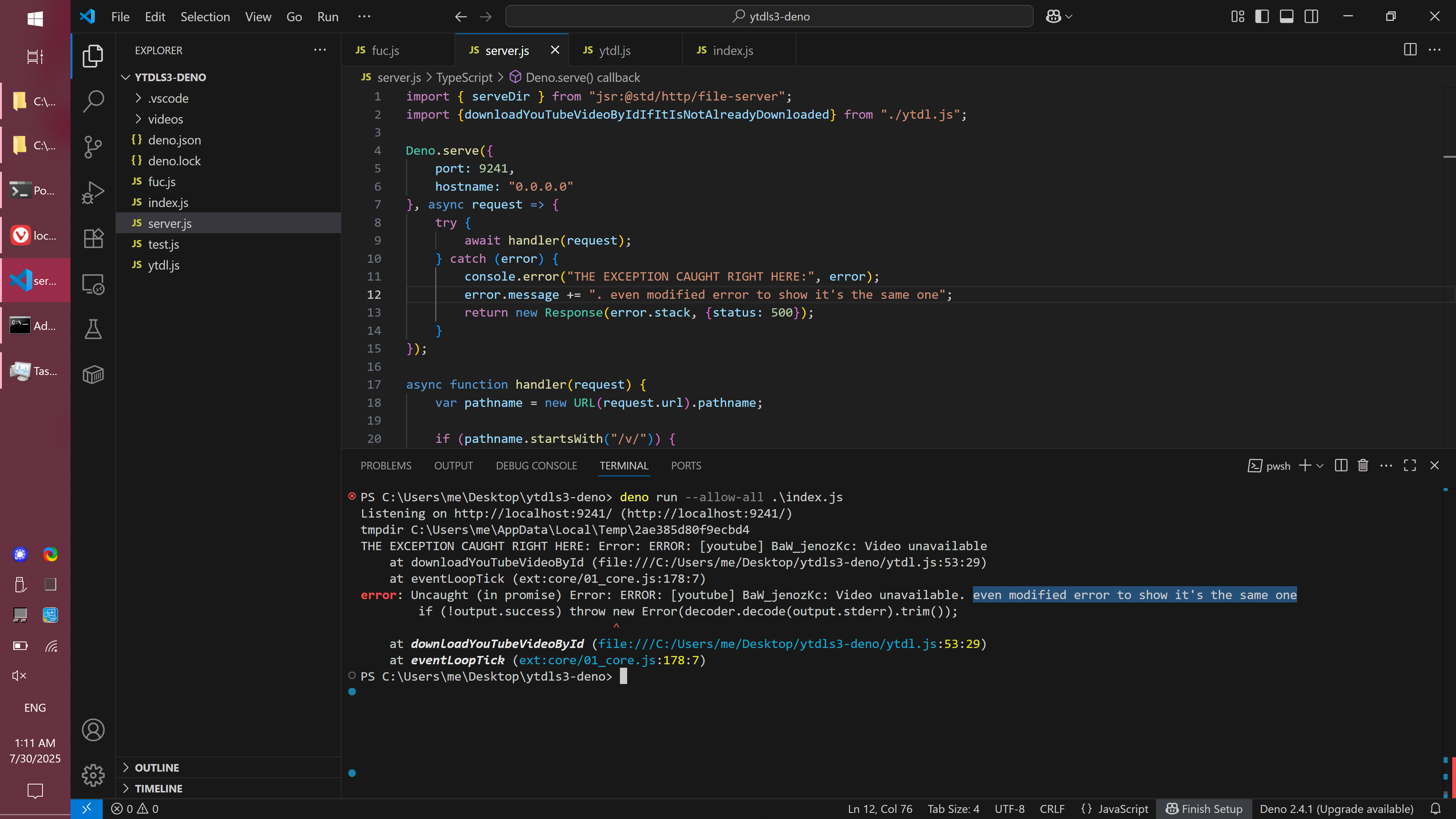Open the Deno package view icon
The image size is (1456, 819).
[93, 374]
